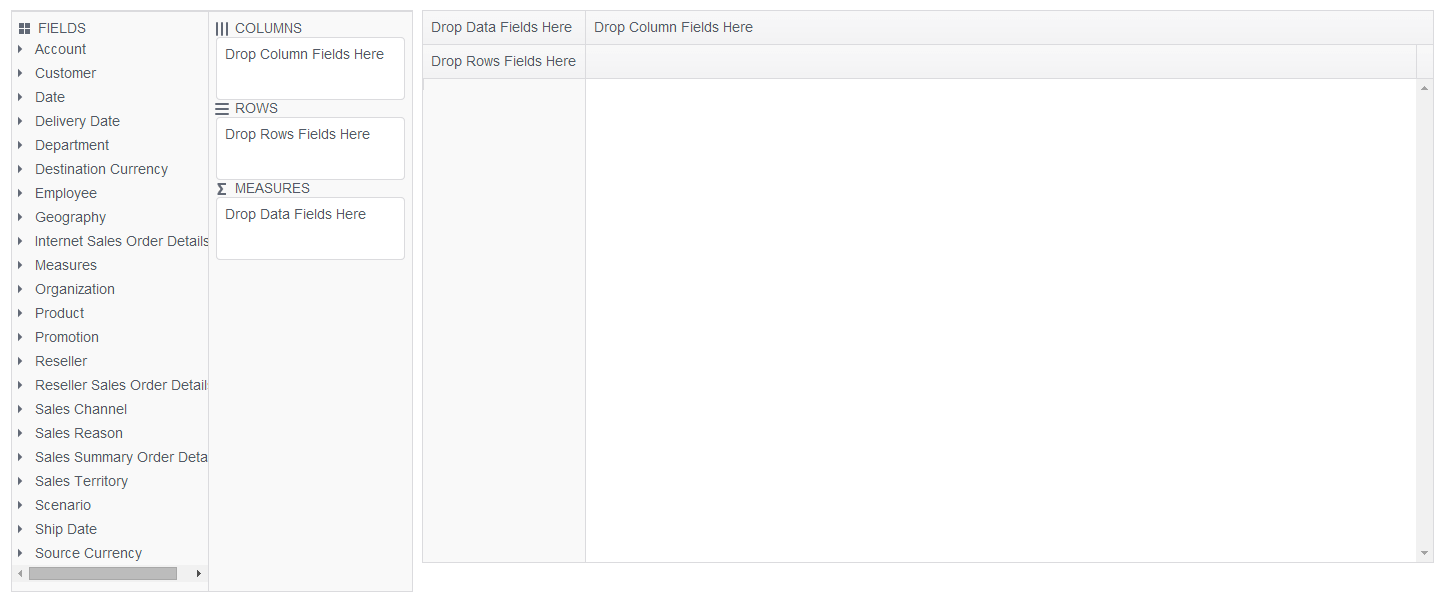Viewport: 1443px width, 605px height.
Task: Expand the Ship Date field
Action: click(x=21, y=529)
